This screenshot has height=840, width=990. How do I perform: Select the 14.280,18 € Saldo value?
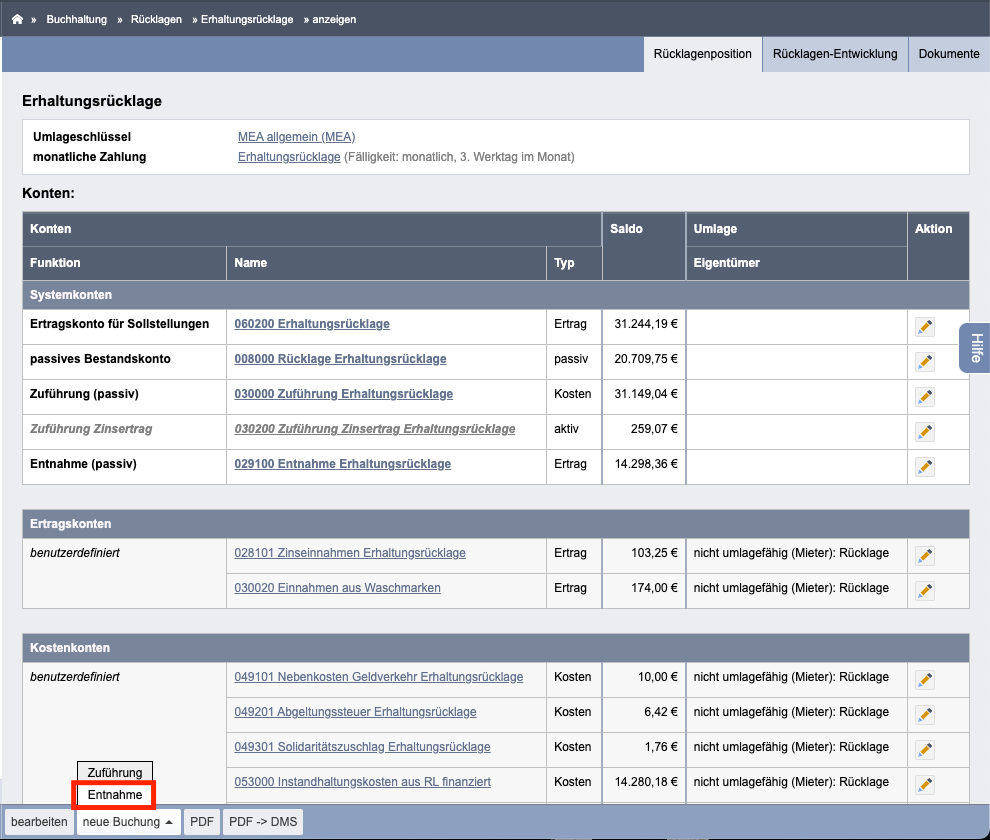(646, 782)
